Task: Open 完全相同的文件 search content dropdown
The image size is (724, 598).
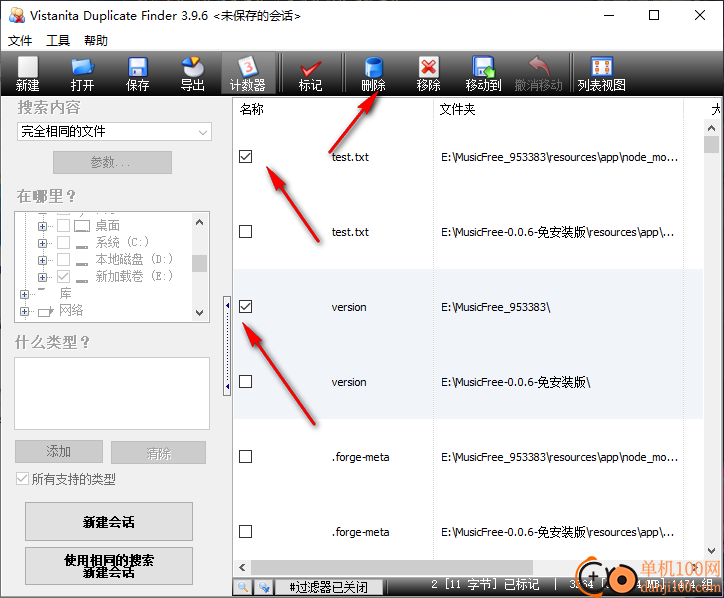Action: [x=115, y=132]
